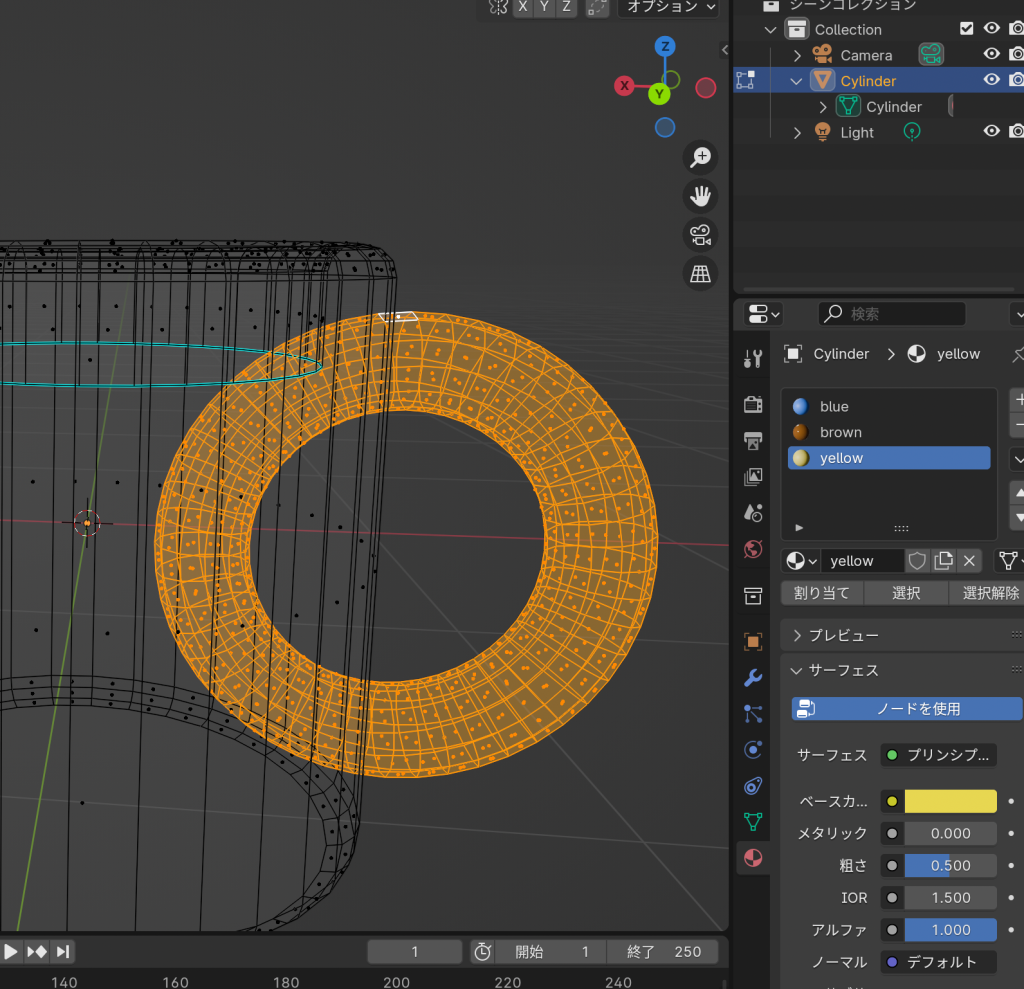This screenshot has width=1024, height=989.
Task: Open the Modifiers wrench properties tab
Action: point(754,678)
